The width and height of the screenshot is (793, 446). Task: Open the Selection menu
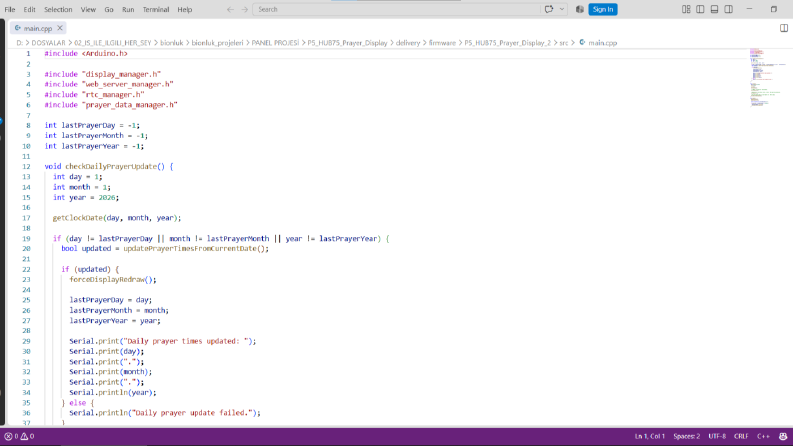pyautogui.click(x=58, y=9)
